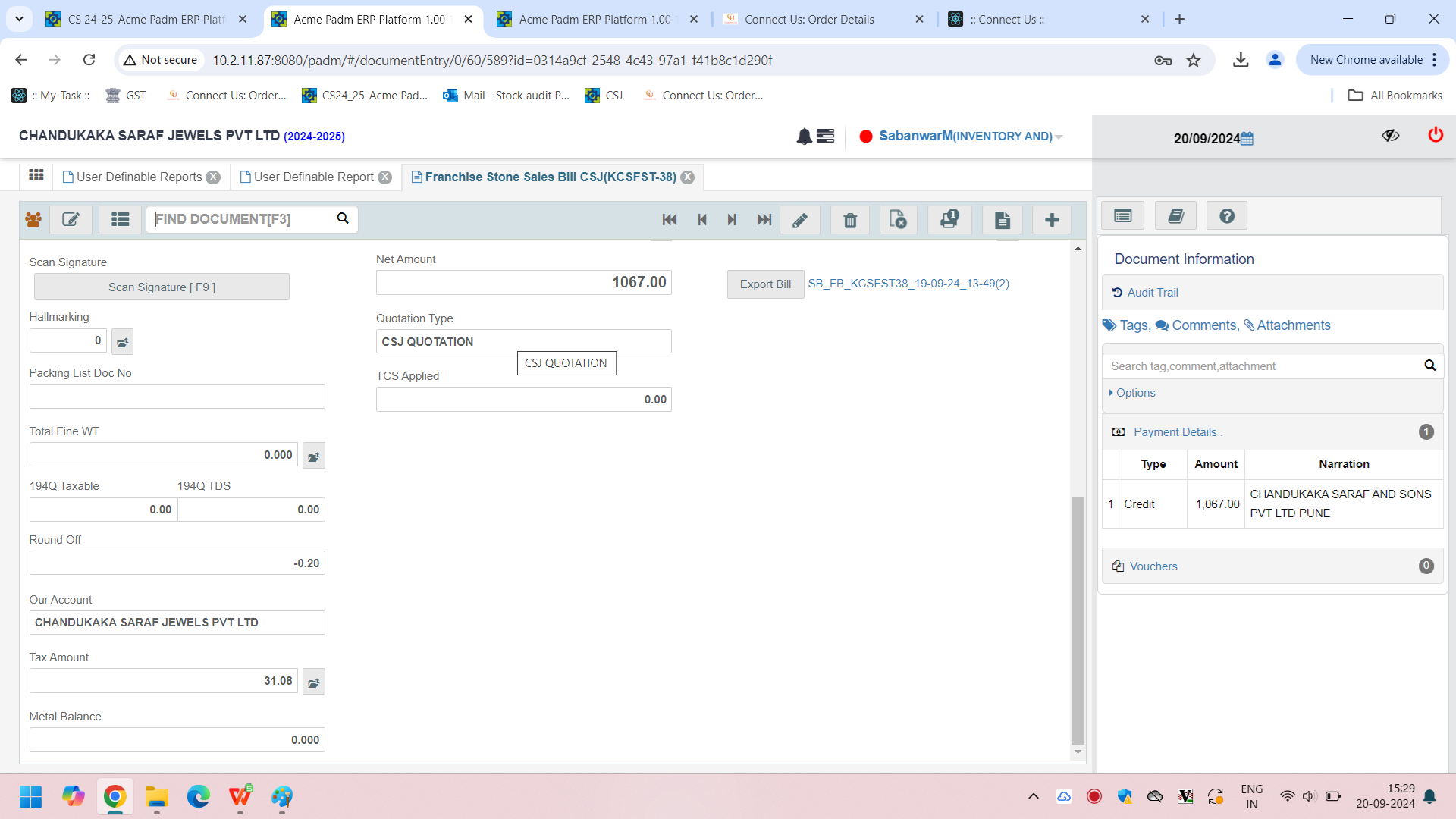Image resolution: width=1456 pixels, height=819 pixels.
Task: Add a new document with plus icon
Action: point(1052,220)
